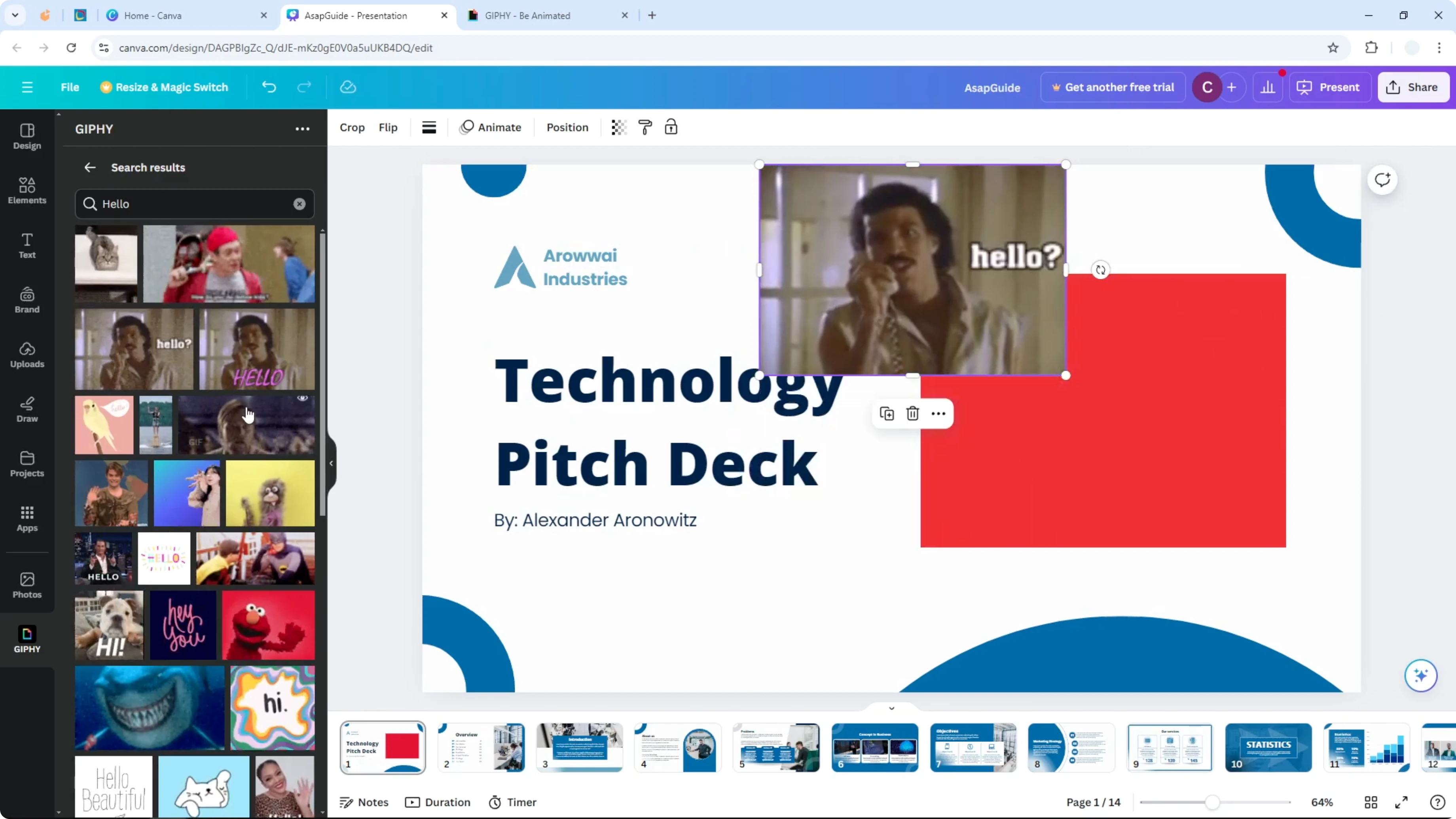This screenshot has height=819, width=1456.
Task: Select the purple HELLO GIF thumbnail
Action: 257,349
